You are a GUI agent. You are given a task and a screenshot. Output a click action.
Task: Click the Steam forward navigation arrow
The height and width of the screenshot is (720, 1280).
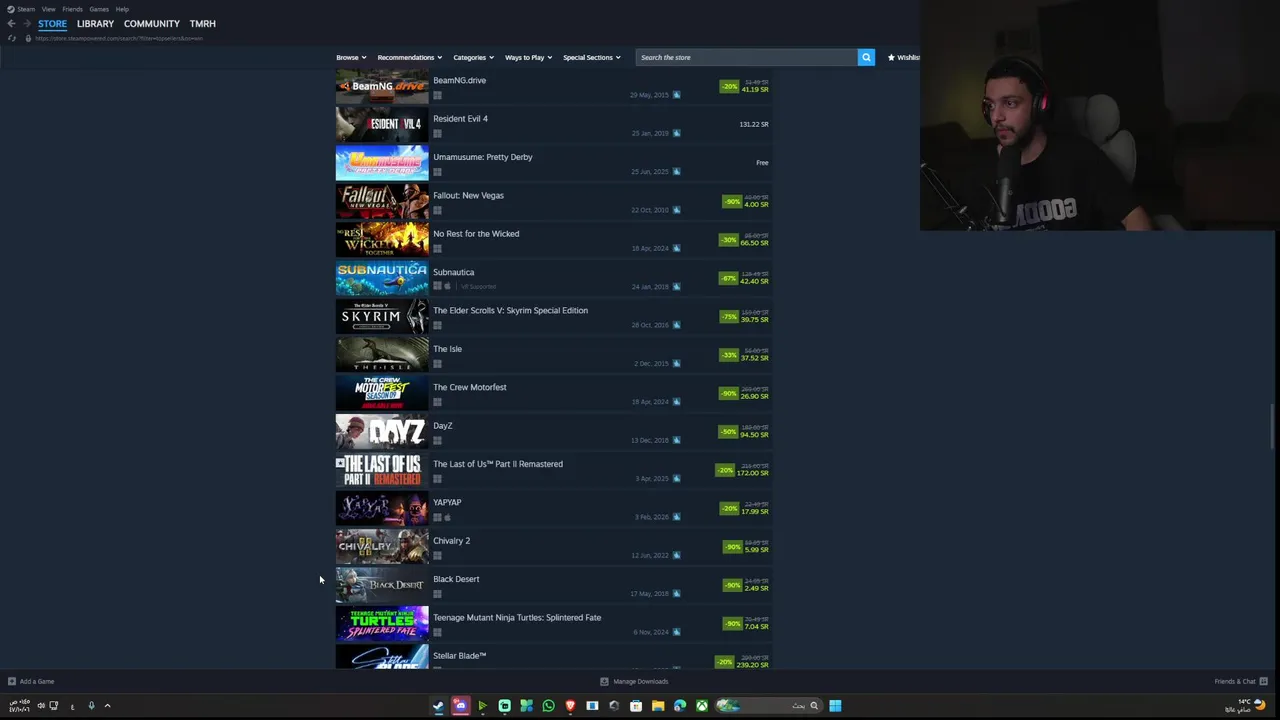tap(26, 23)
